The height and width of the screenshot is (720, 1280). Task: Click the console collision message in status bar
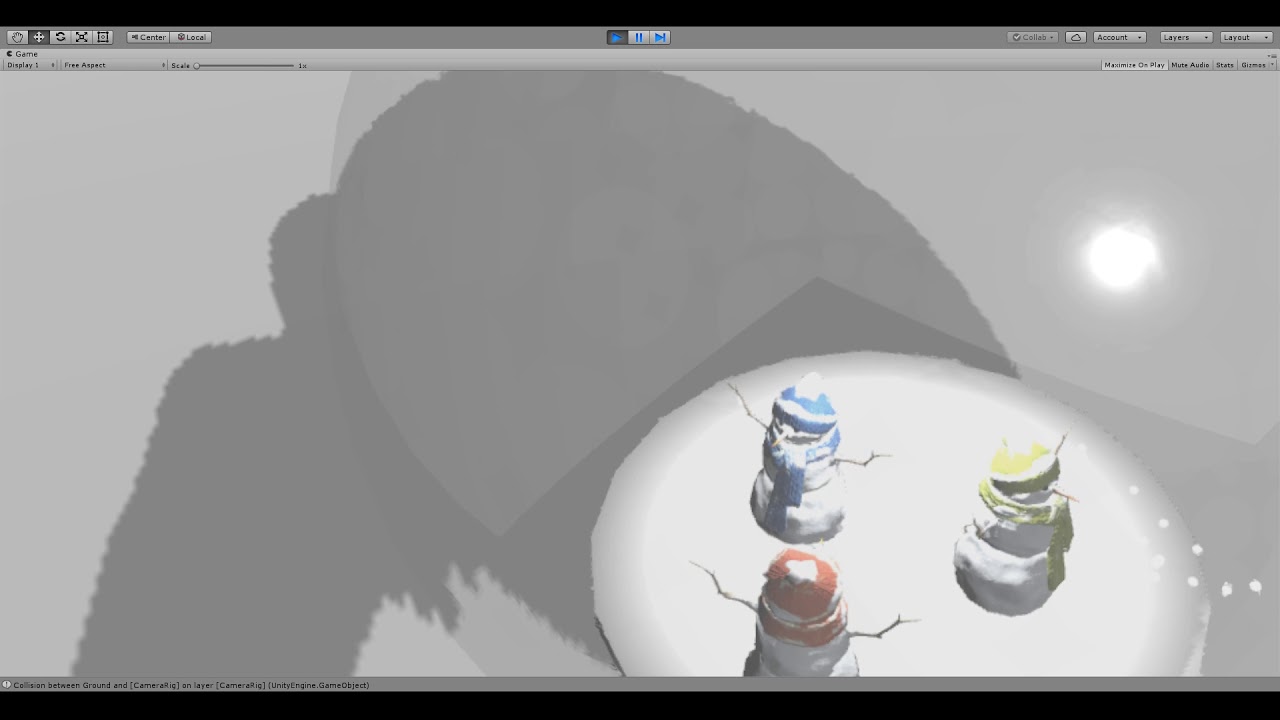tap(191, 685)
